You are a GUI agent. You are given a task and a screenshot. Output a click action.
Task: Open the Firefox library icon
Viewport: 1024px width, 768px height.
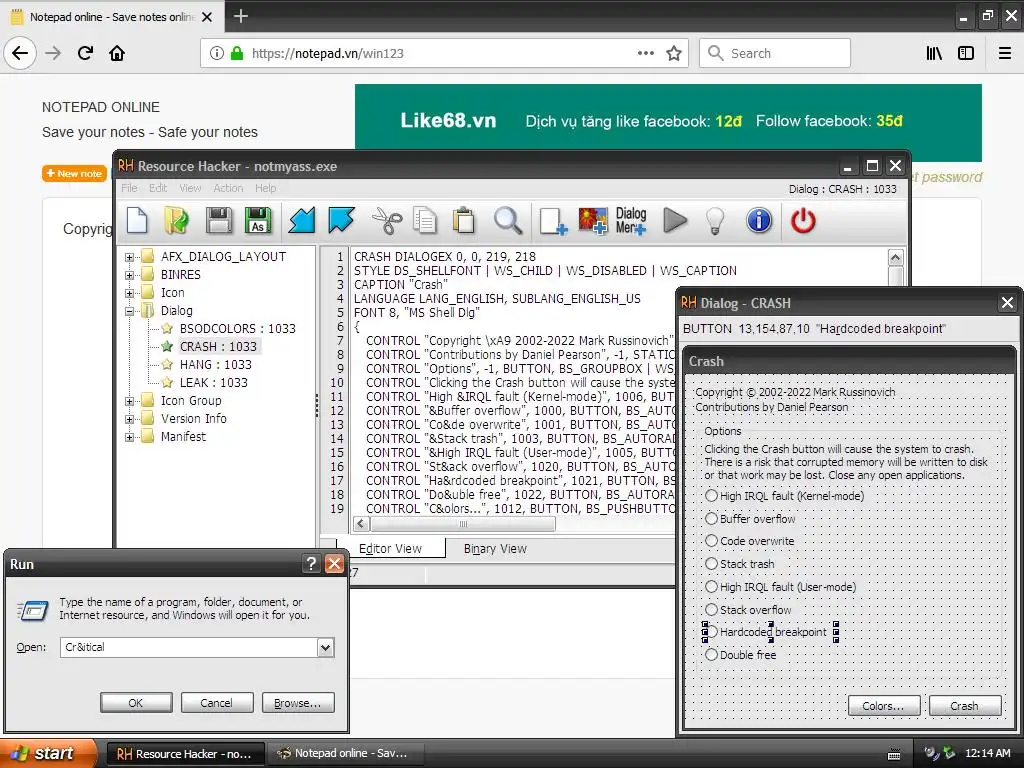[x=934, y=53]
